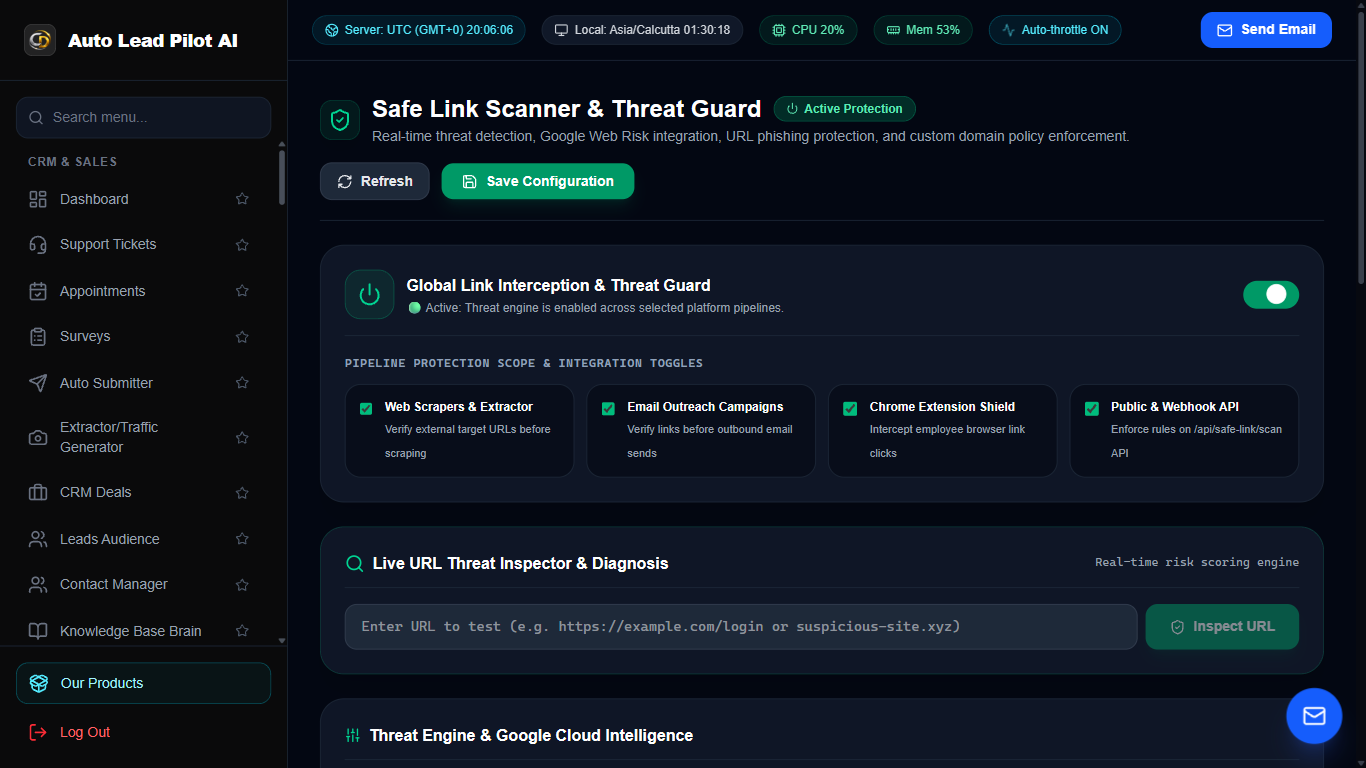1366x768 pixels.
Task: Click the Server UTC time indicator
Action: click(x=419, y=30)
